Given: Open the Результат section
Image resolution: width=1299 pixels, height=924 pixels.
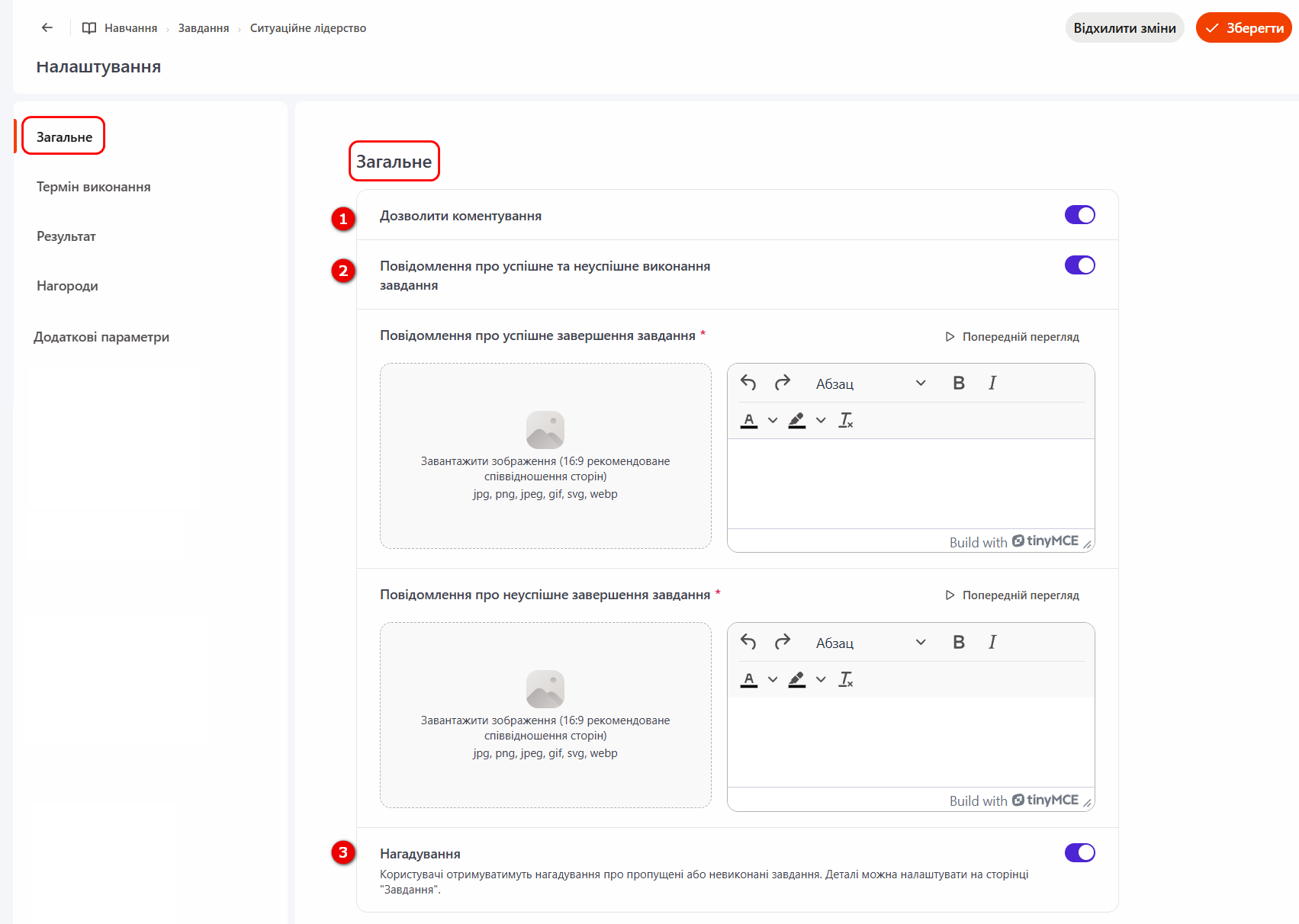Looking at the screenshot, I should (66, 236).
